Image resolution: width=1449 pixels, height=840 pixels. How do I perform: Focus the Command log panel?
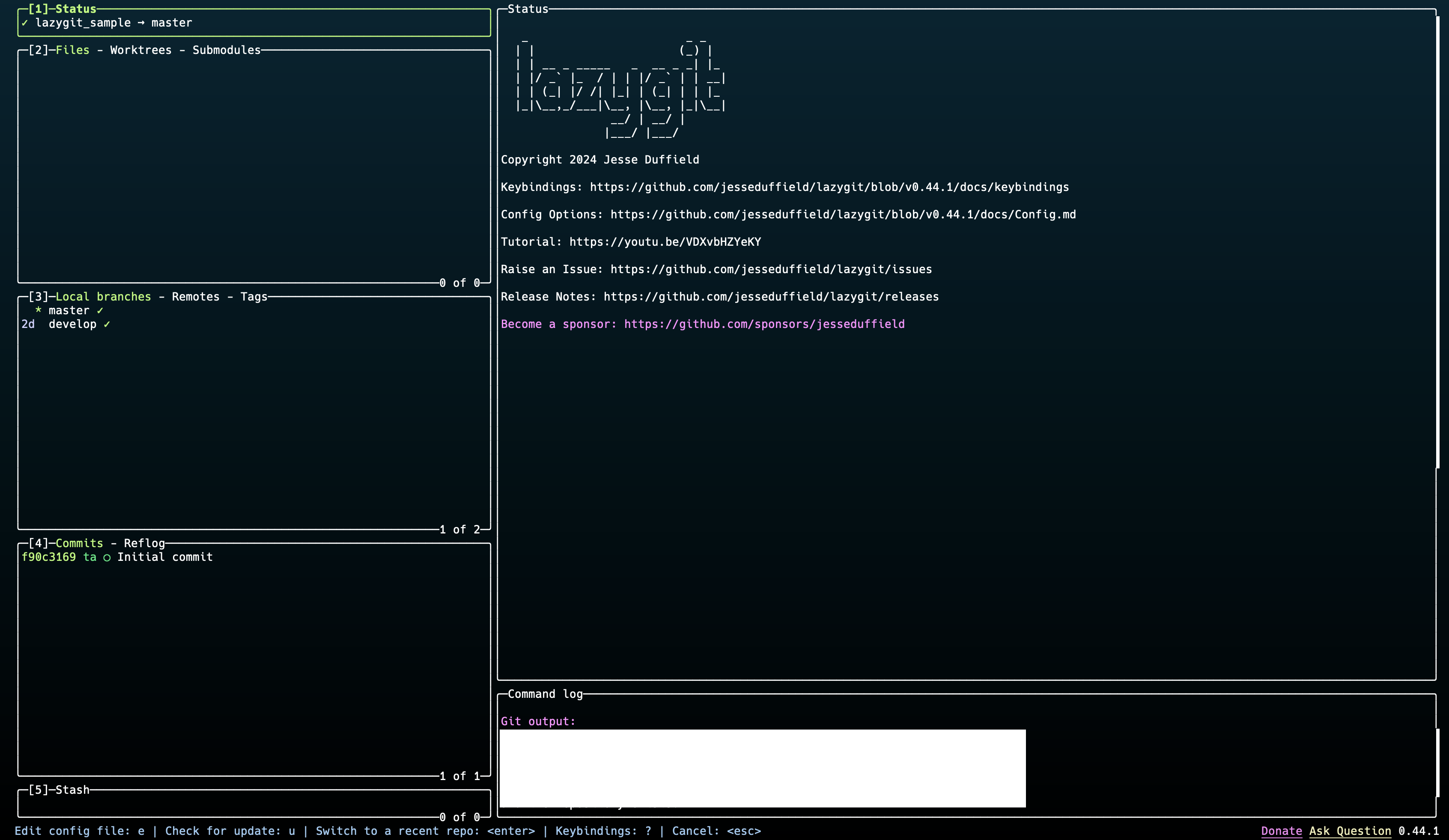click(x=546, y=694)
